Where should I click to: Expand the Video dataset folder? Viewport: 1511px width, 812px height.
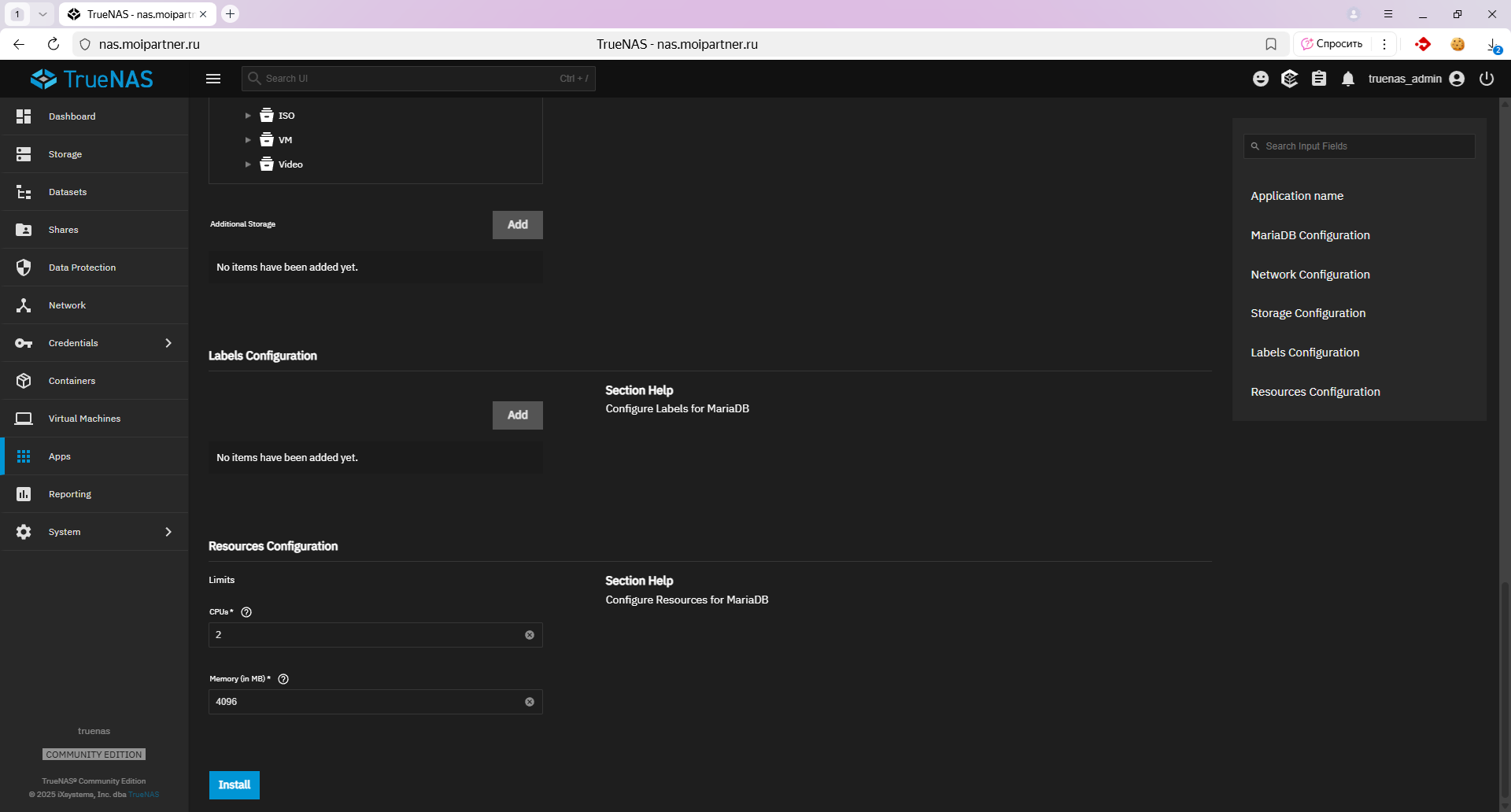coord(248,164)
